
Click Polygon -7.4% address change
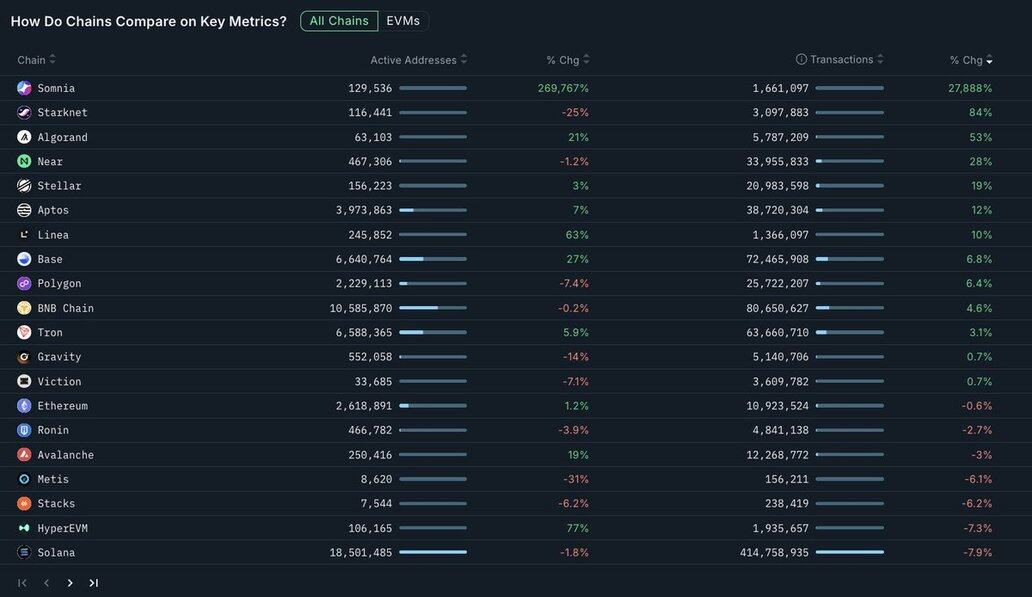[574, 284]
